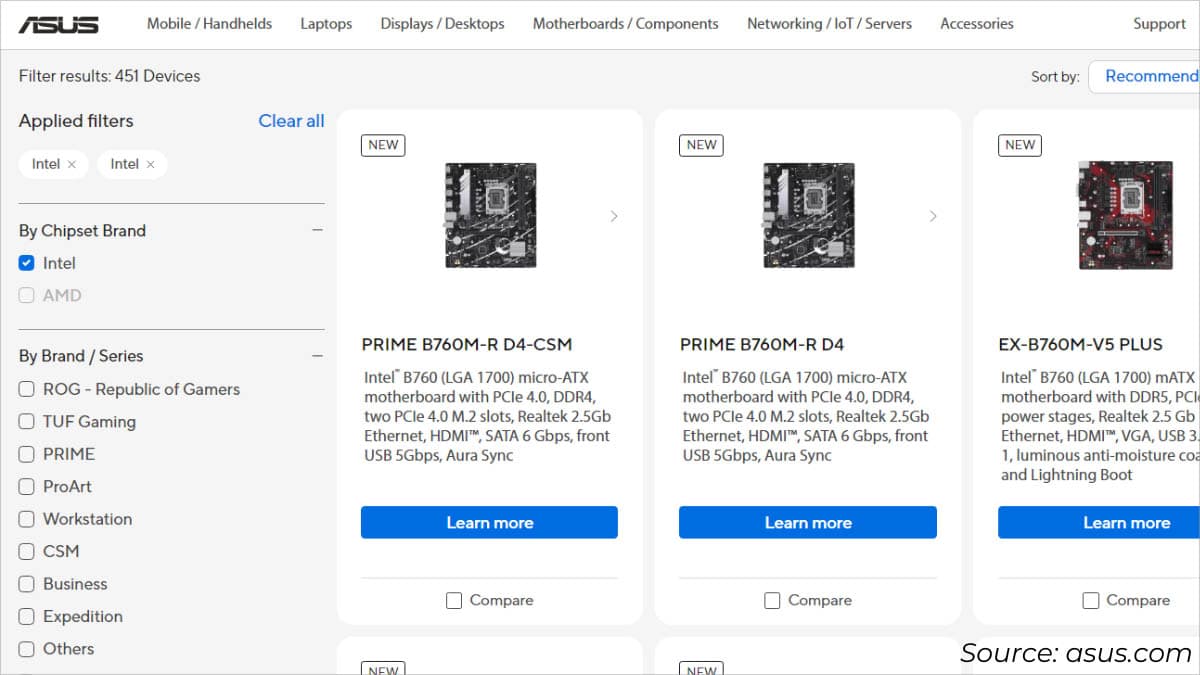Screen dimensions: 1200x675
Task: Check the ROG - Republic of Gamers filter
Action: (25, 389)
